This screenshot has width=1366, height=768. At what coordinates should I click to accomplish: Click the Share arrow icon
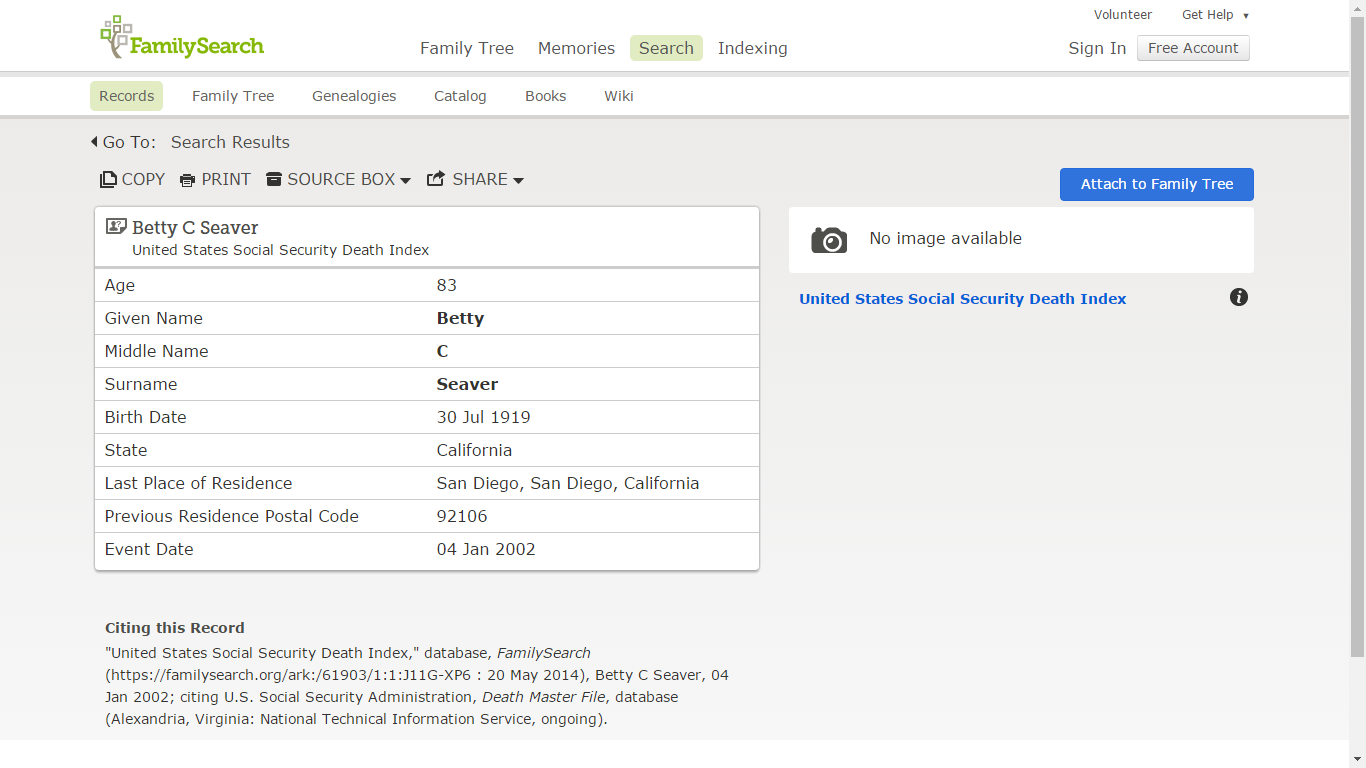[435, 178]
